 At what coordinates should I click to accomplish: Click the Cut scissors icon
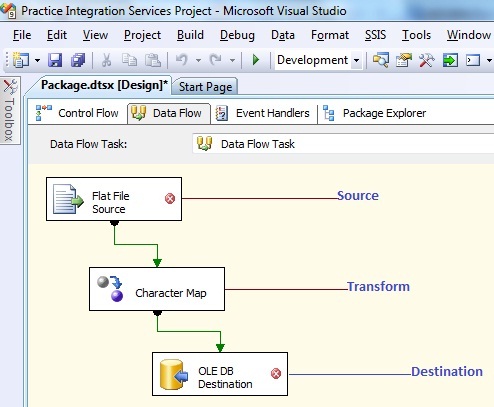click(x=106, y=60)
